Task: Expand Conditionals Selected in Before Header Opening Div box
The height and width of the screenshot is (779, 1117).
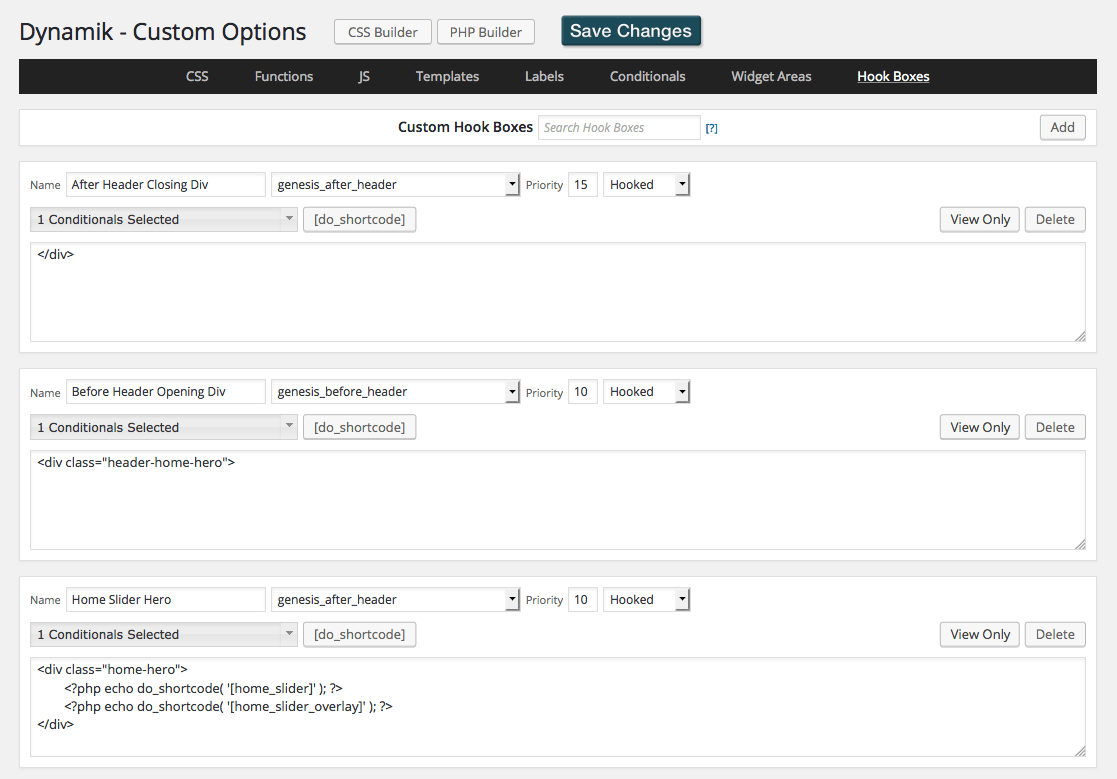Action: click(x=163, y=427)
